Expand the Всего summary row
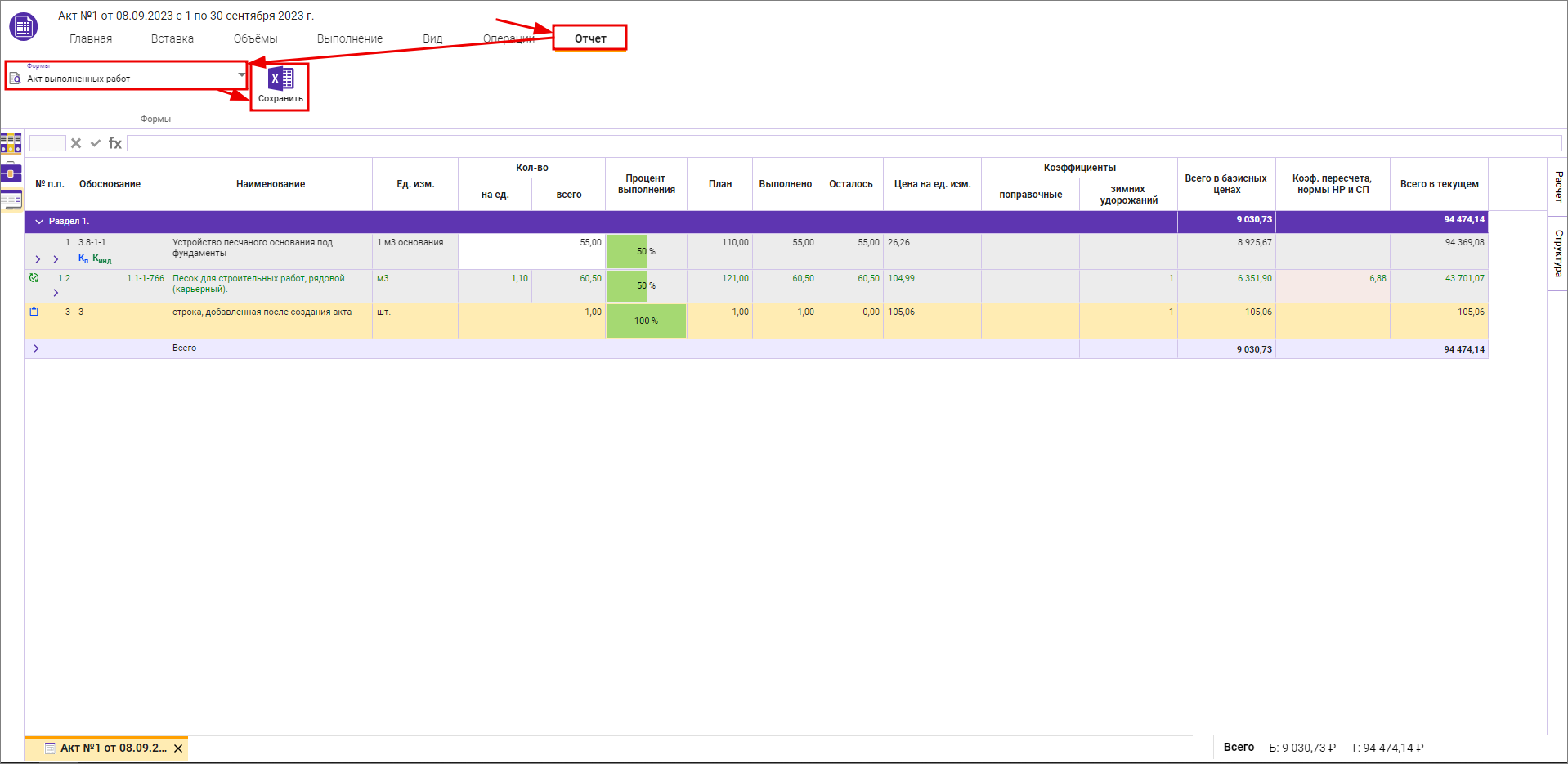Viewport: 1568px width, 764px height. (36, 348)
